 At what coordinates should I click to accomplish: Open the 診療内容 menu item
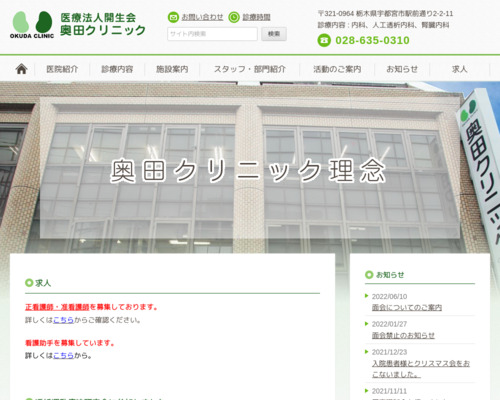click(117, 69)
